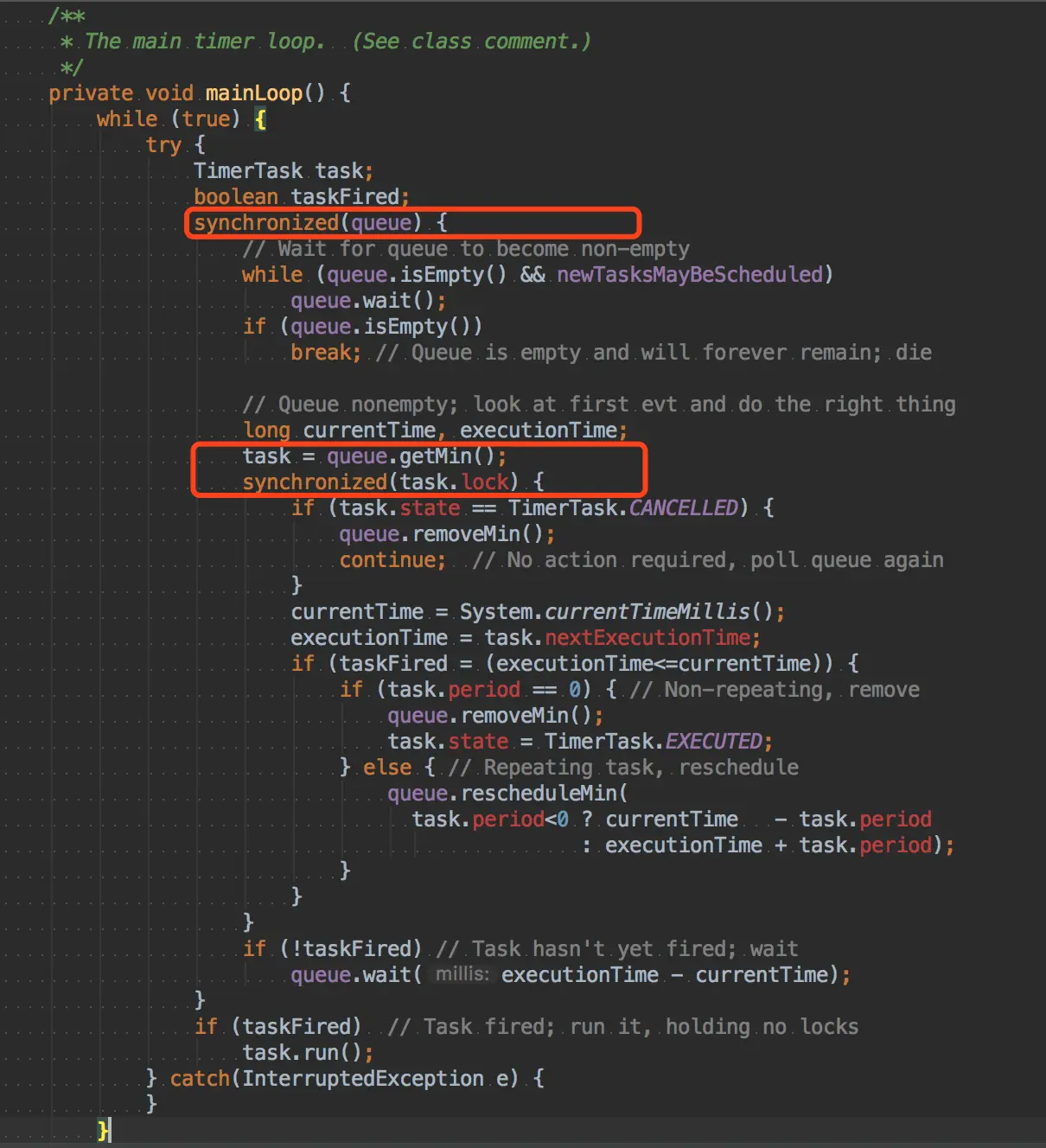Click the "if (taskFired)" condition near the bottom

277,1027
